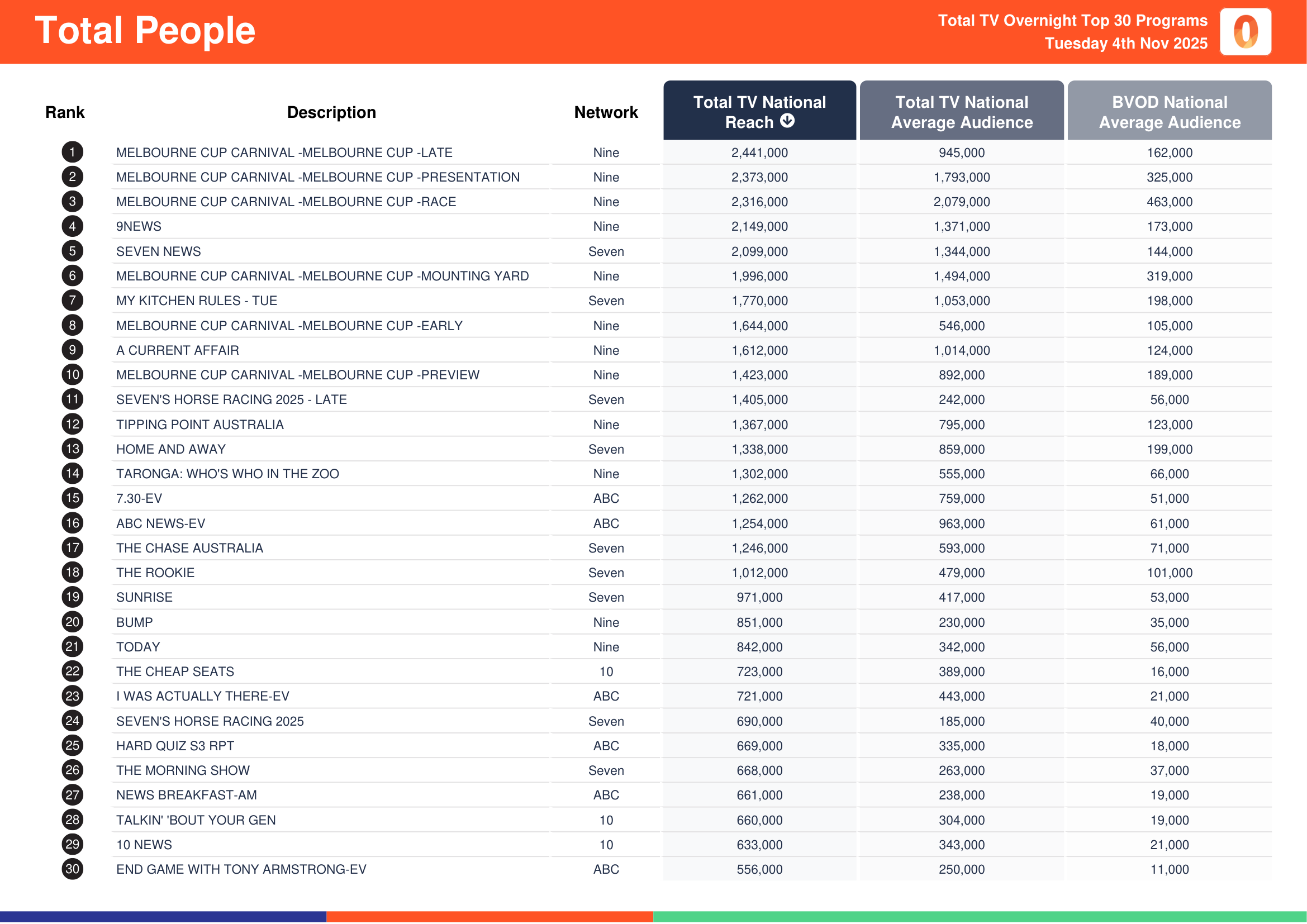
Task: Click the rank 22 circle for THE CHEAP SEATS
Action: (x=72, y=671)
